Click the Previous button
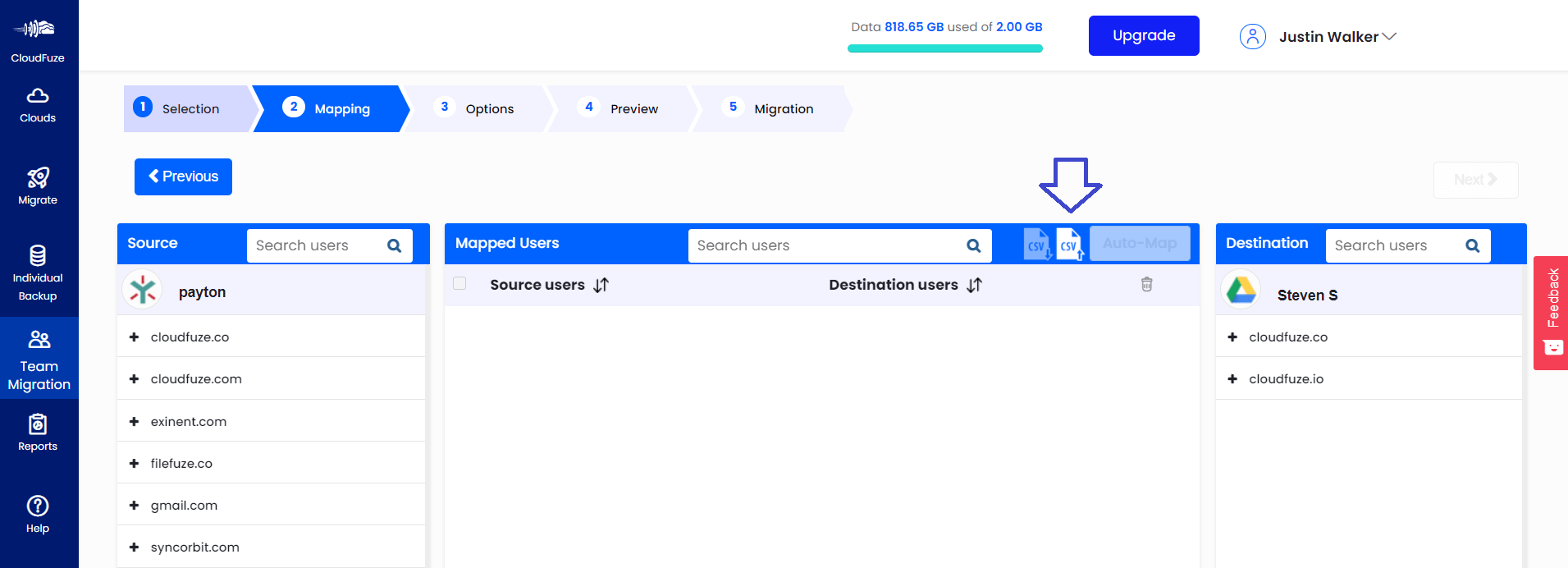Image resolution: width=1568 pixels, height=568 pixels. coord(183,176)
